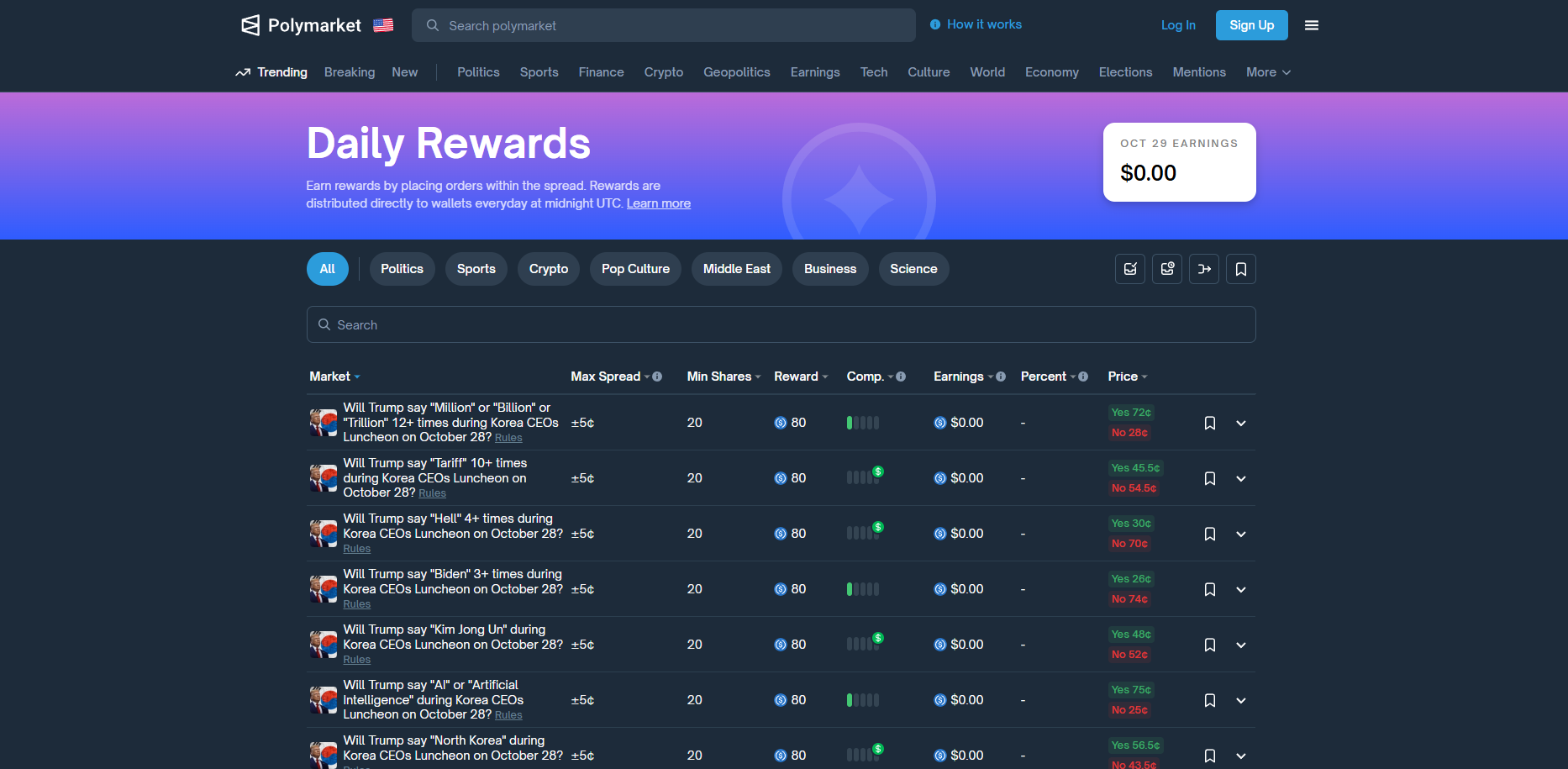Toggle the Middle East filter chip
The height and width of the screenshot is (769, 1568).
[736, 269]
